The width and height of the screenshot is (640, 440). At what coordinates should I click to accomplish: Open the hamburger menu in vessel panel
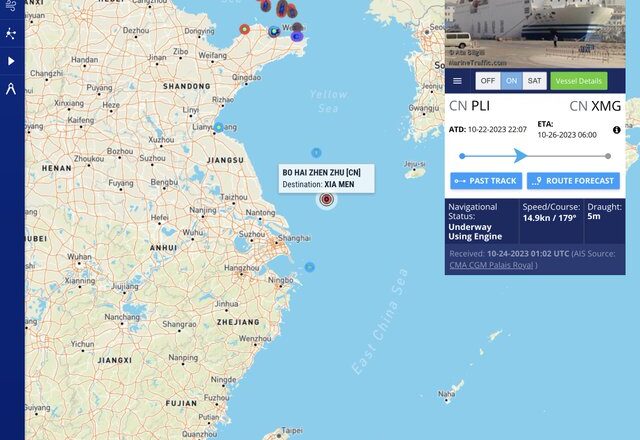tap(457, 81)
